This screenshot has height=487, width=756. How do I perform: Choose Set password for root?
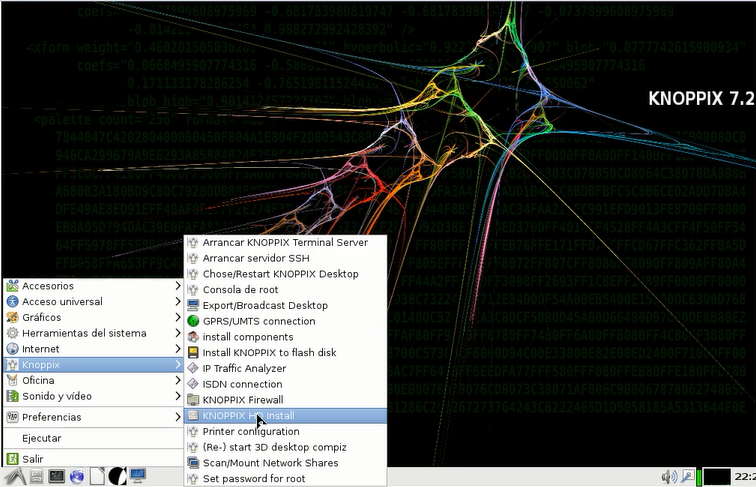pyautogui.click(x=285, y=479)
